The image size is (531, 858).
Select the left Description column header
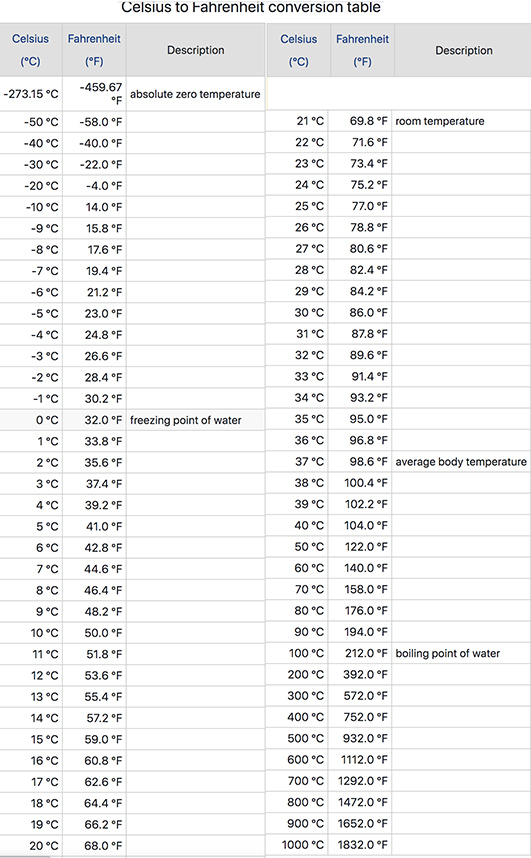point(195,50)
